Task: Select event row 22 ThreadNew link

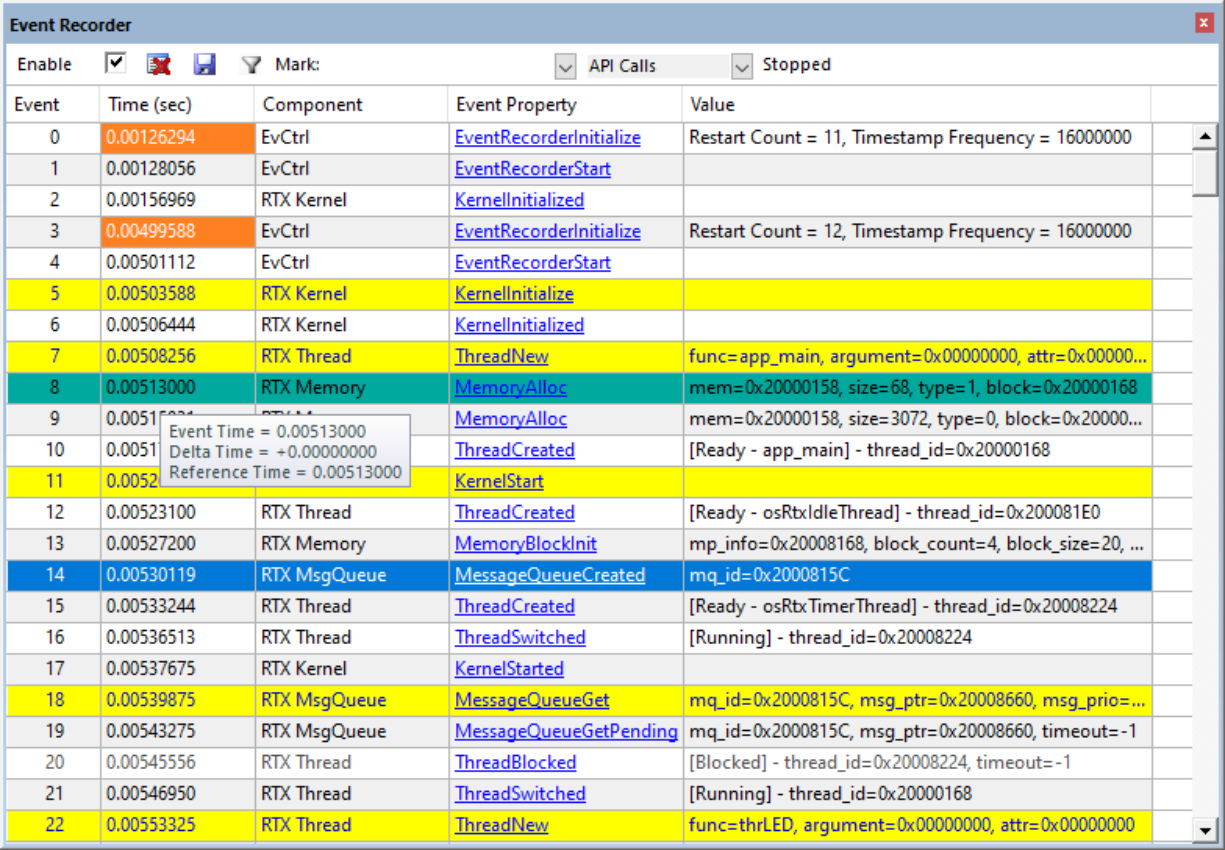Action: point(501,825)
